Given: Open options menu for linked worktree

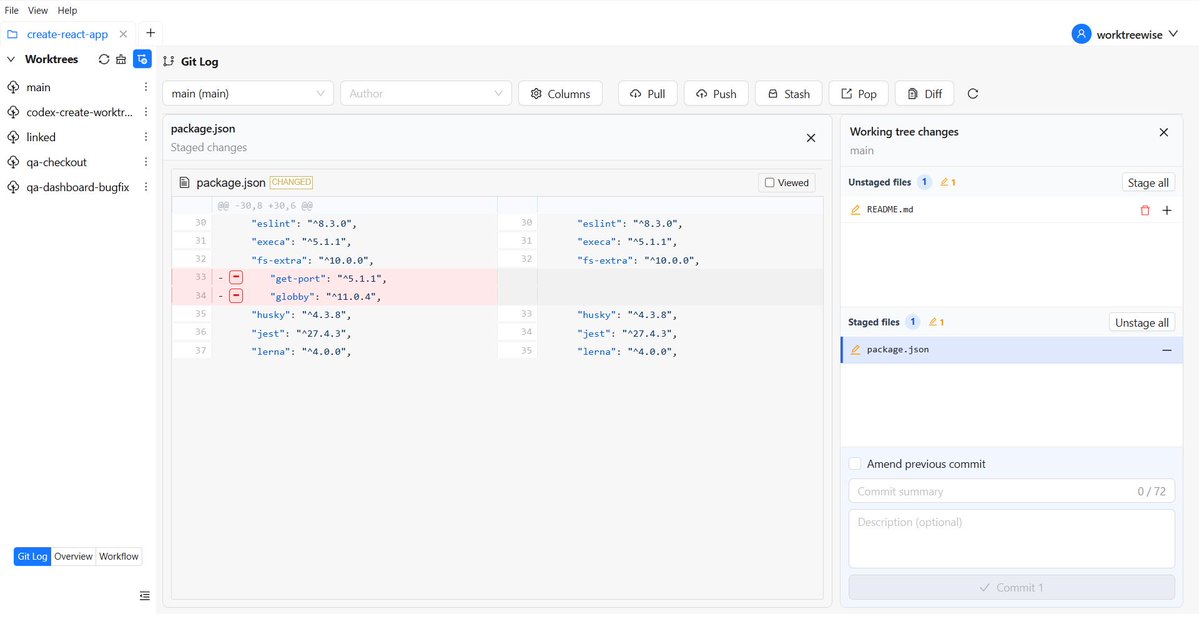Looking at the screenshot, I should point(146,137).
